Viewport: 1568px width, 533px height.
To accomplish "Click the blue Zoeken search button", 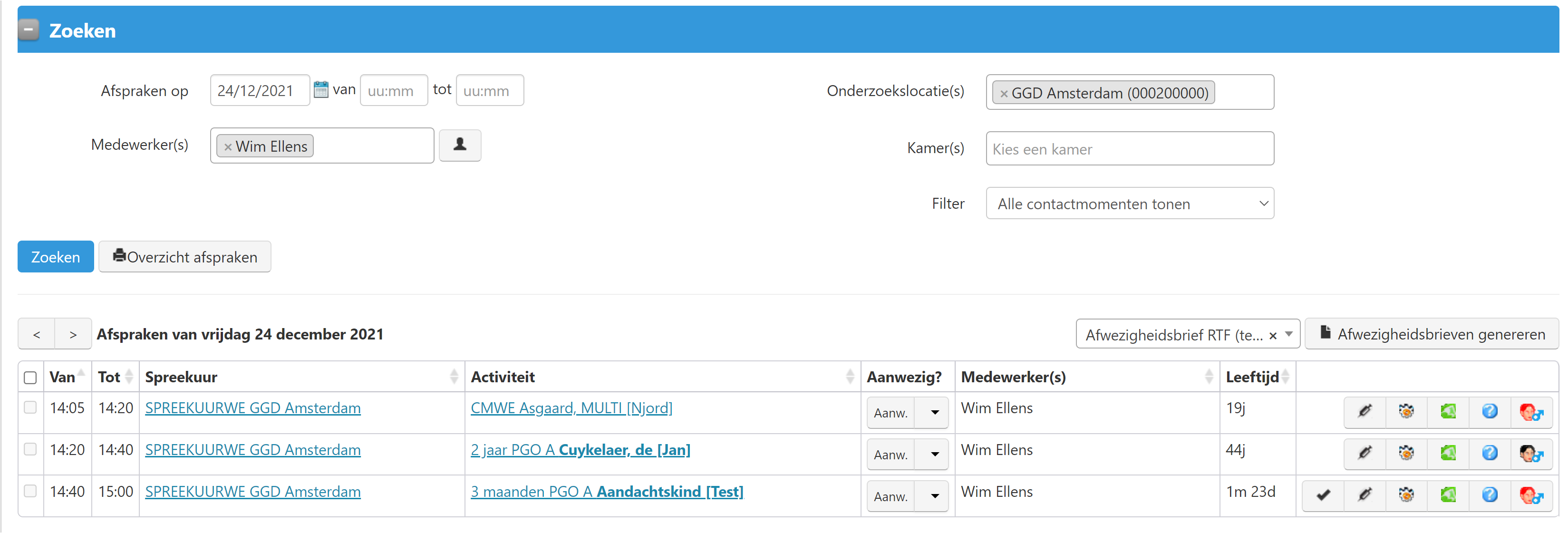I will 56,257.
